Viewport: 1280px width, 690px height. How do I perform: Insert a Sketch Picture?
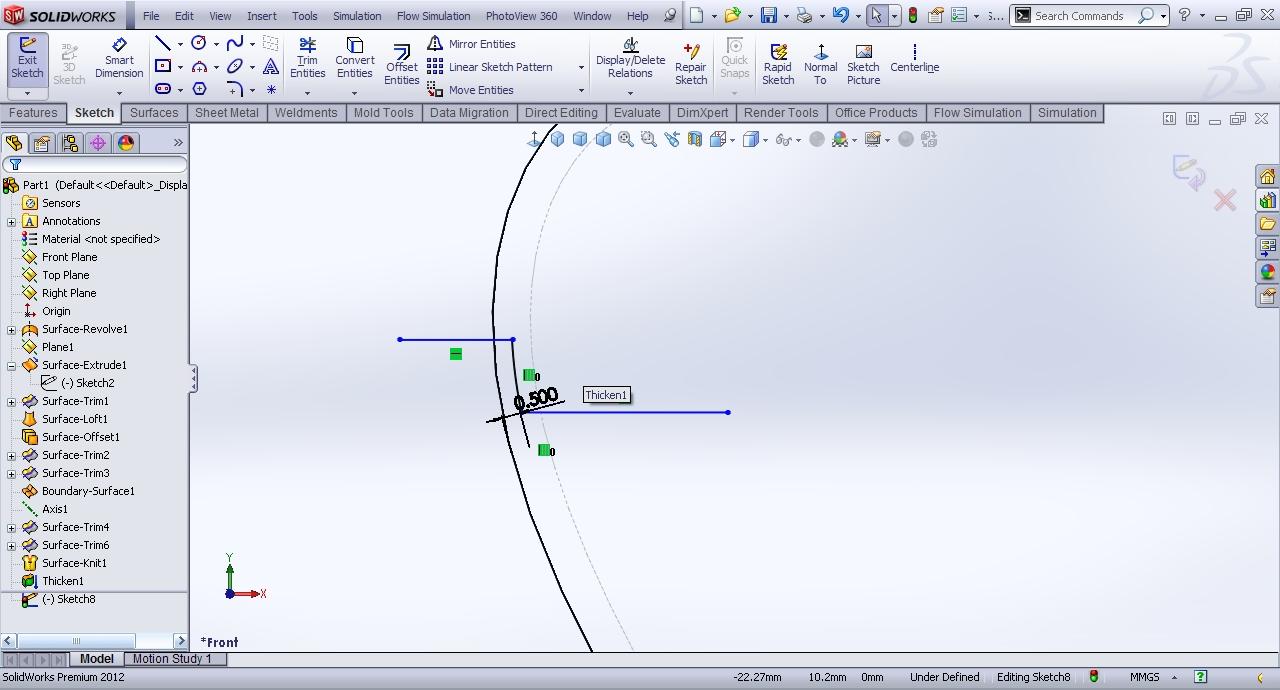tap(863, 62)
